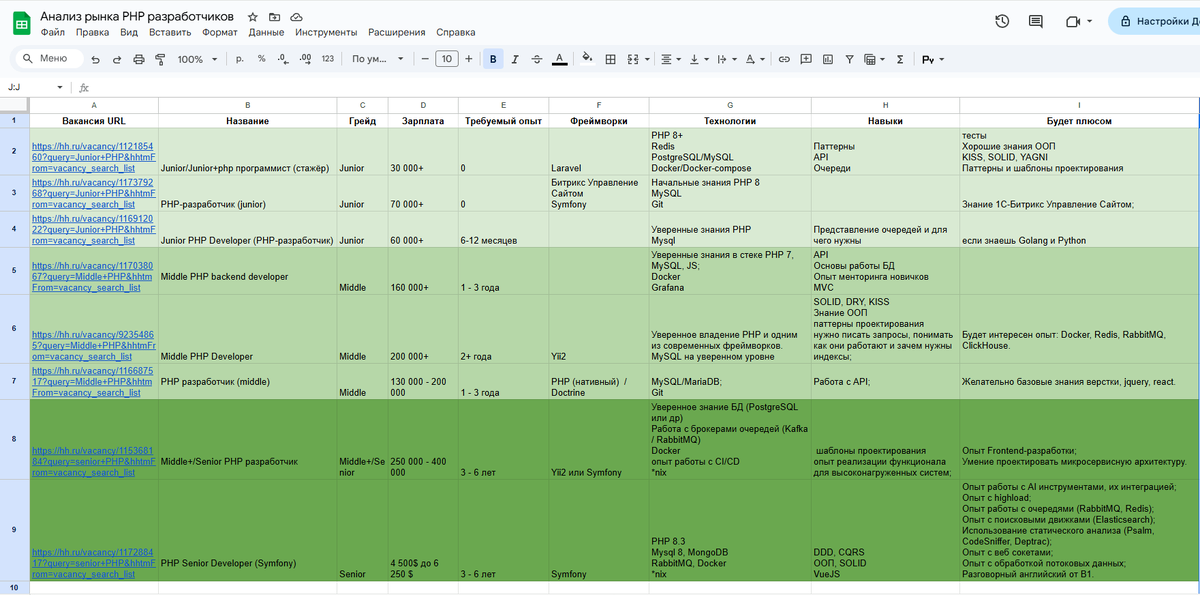Open the 123 more formats dropdown
This screenshot has height=595, width=1200.
point(327,59)
